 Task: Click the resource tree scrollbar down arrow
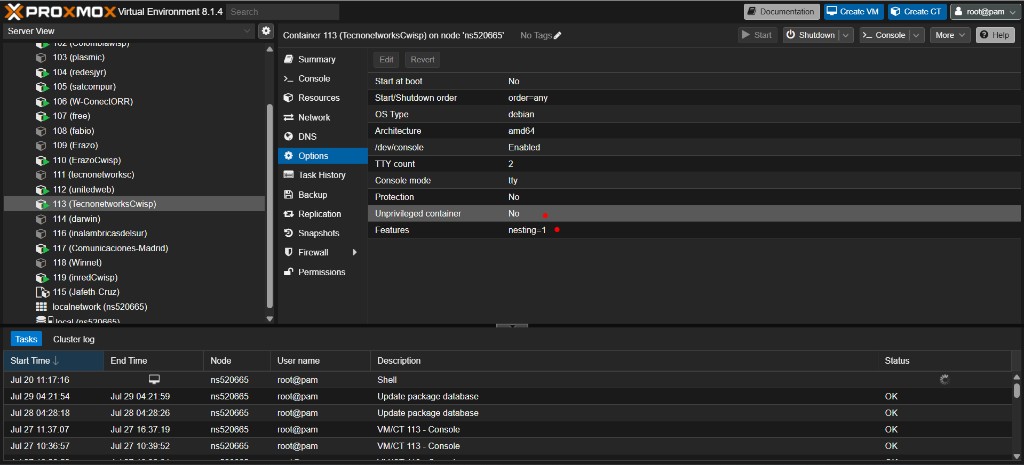pos(270,319)
